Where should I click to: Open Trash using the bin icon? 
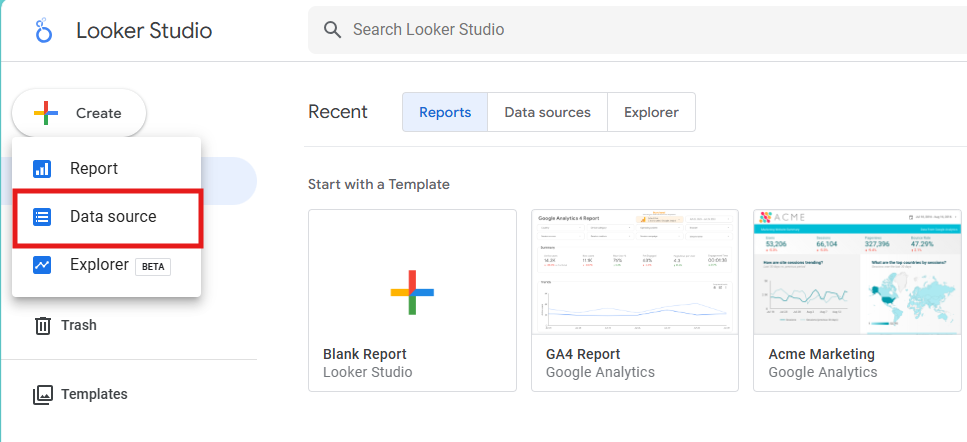click(43, 325)
